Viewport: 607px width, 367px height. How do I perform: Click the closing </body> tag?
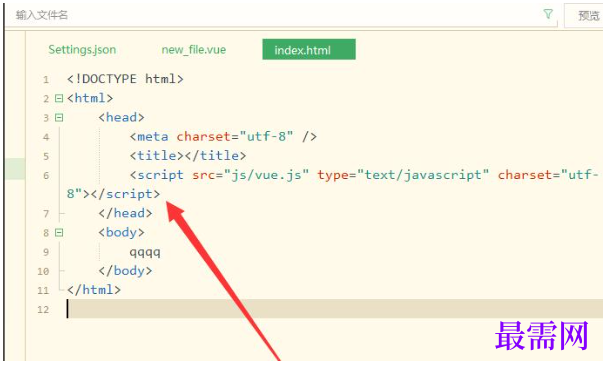click(125, 271)
